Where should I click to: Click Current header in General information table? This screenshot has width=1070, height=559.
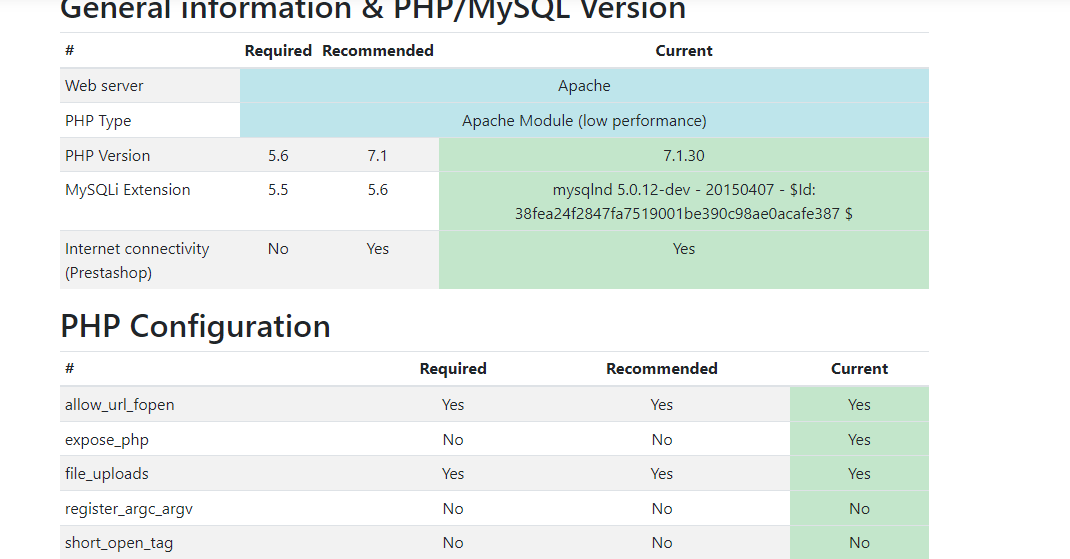point(684,51)
